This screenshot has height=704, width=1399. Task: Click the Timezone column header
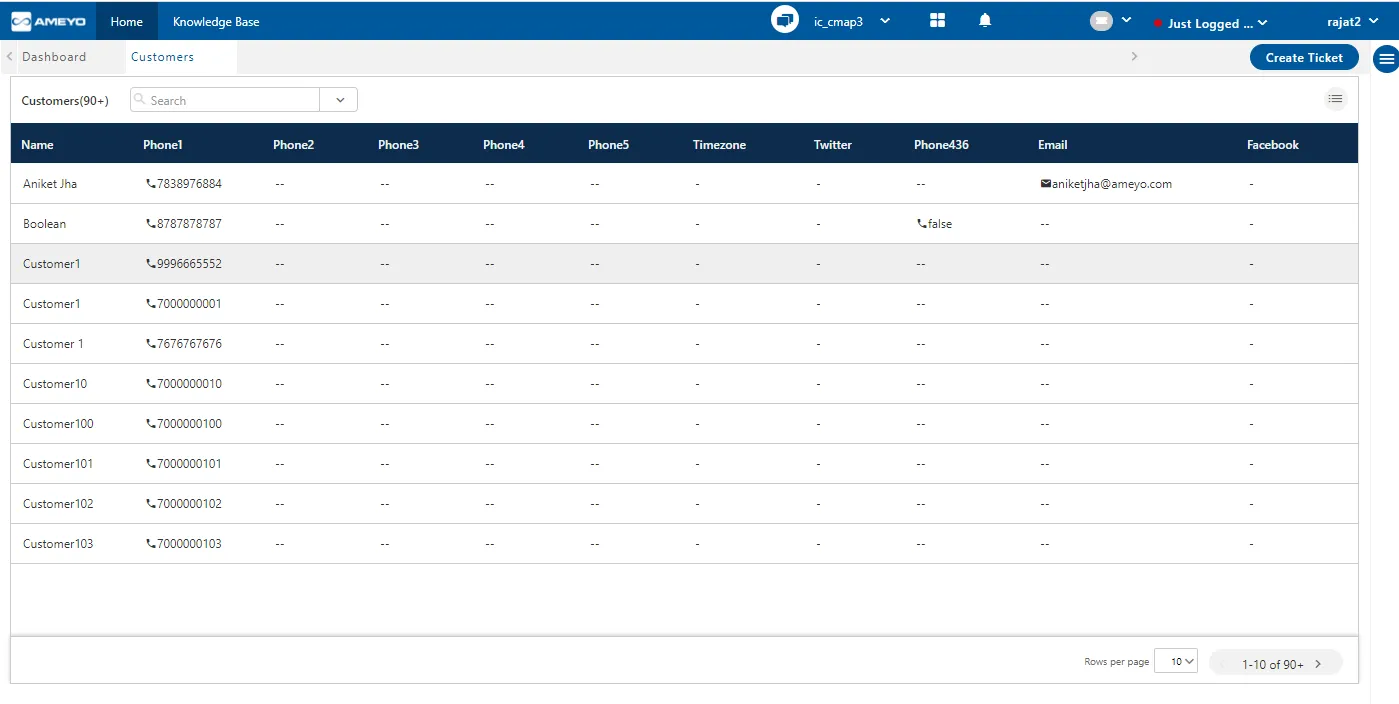click(719, 145)
